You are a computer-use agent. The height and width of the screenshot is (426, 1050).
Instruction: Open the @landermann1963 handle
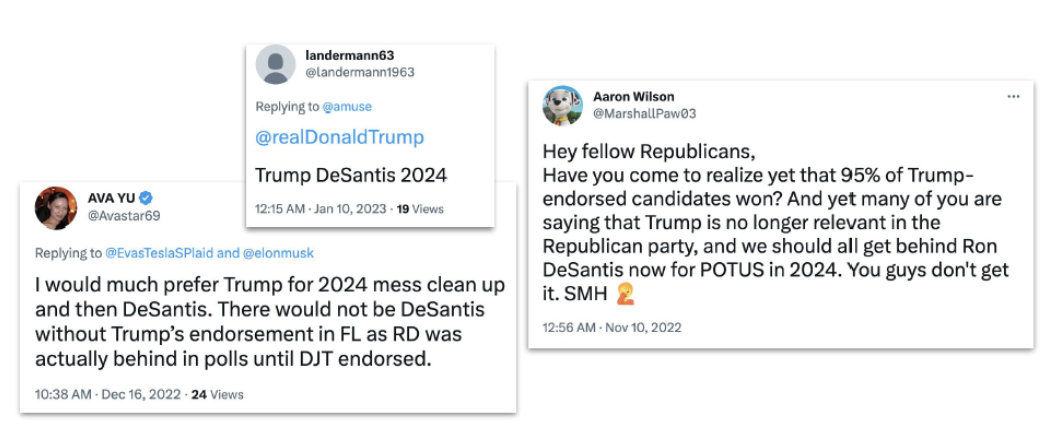point(360,72)
